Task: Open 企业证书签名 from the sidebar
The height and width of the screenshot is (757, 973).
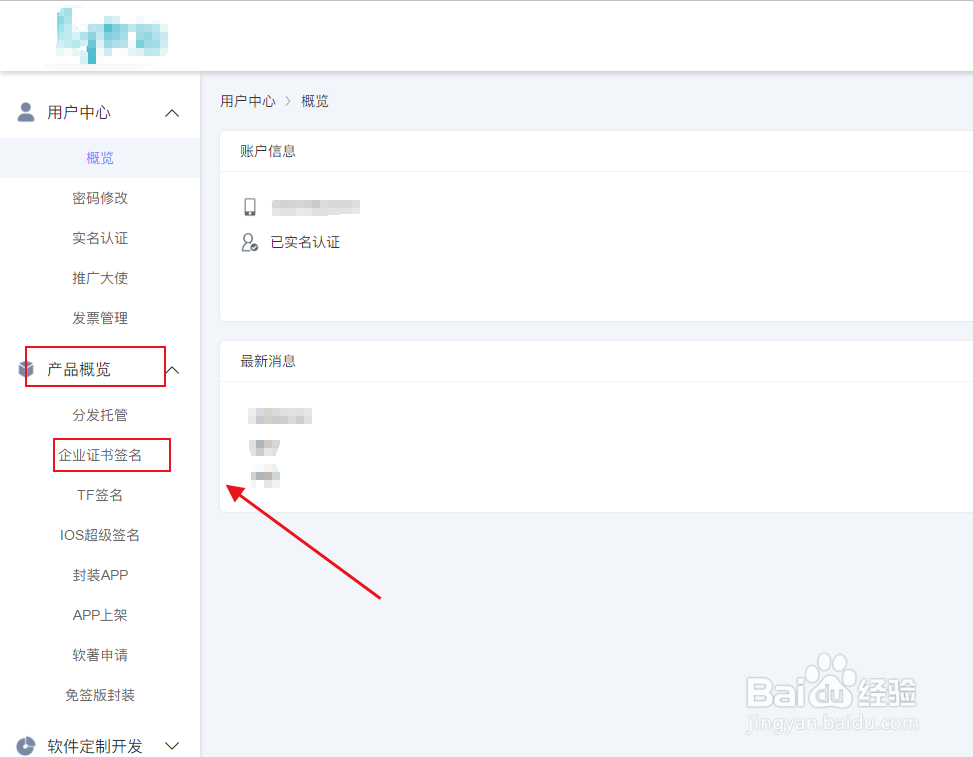Action: point(111,454)
